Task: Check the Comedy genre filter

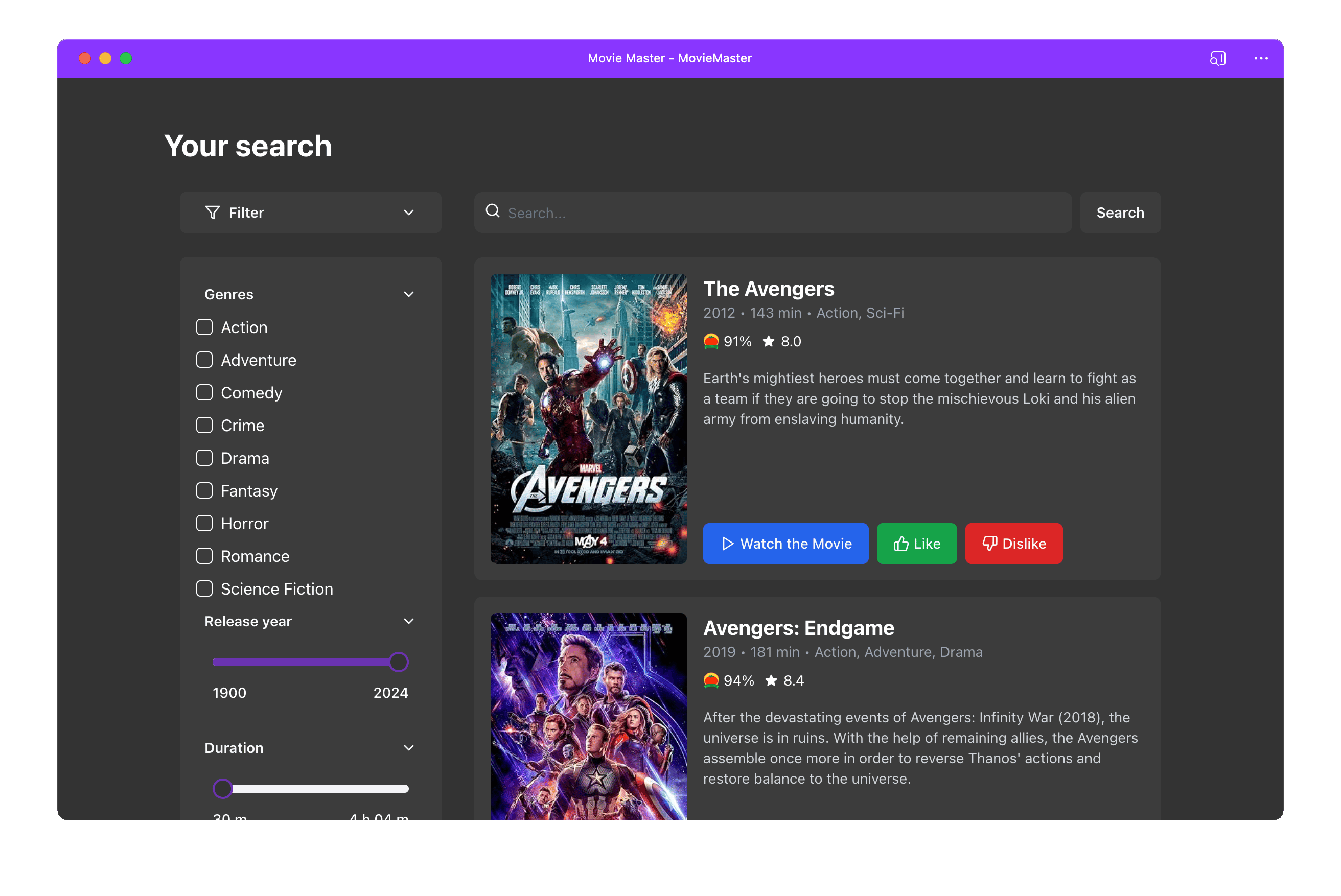Action: pos(204,392)
